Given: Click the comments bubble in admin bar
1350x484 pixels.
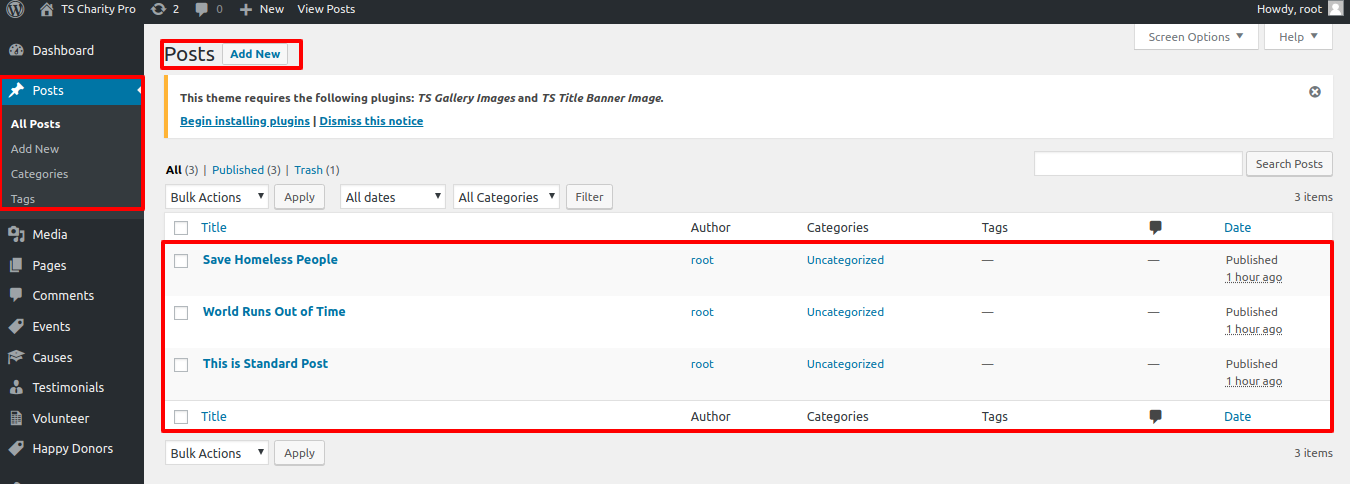Looking at the screenshot, I should point(203,9).
